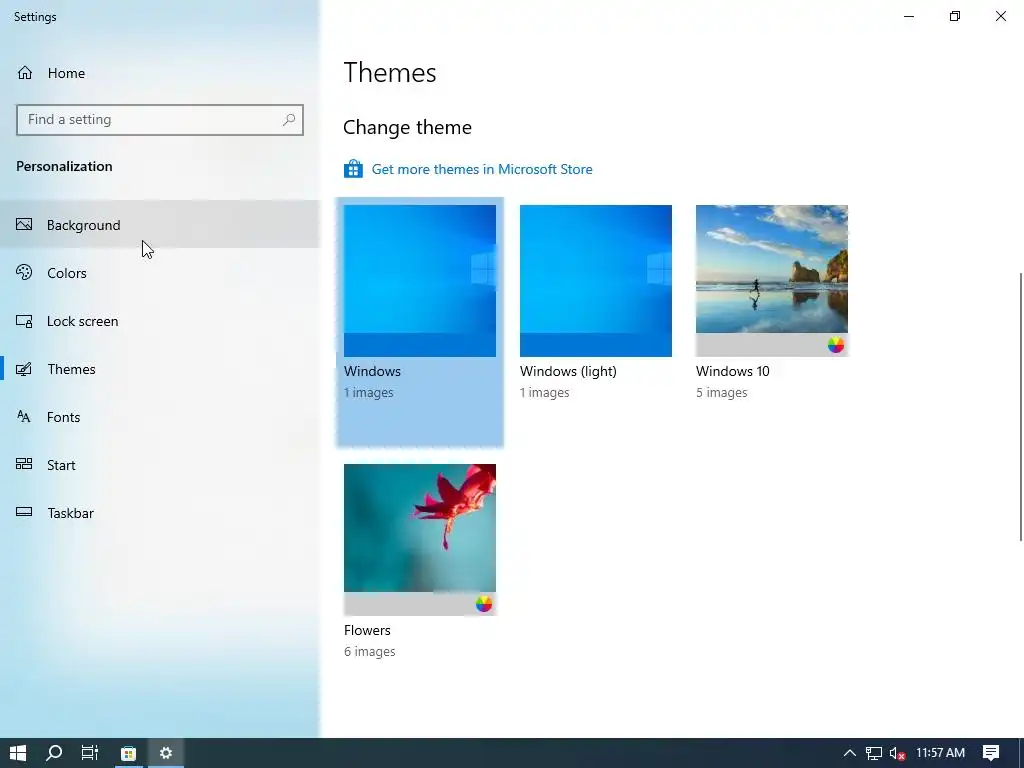Open the Action Center notifications icon

coord(991,753)
